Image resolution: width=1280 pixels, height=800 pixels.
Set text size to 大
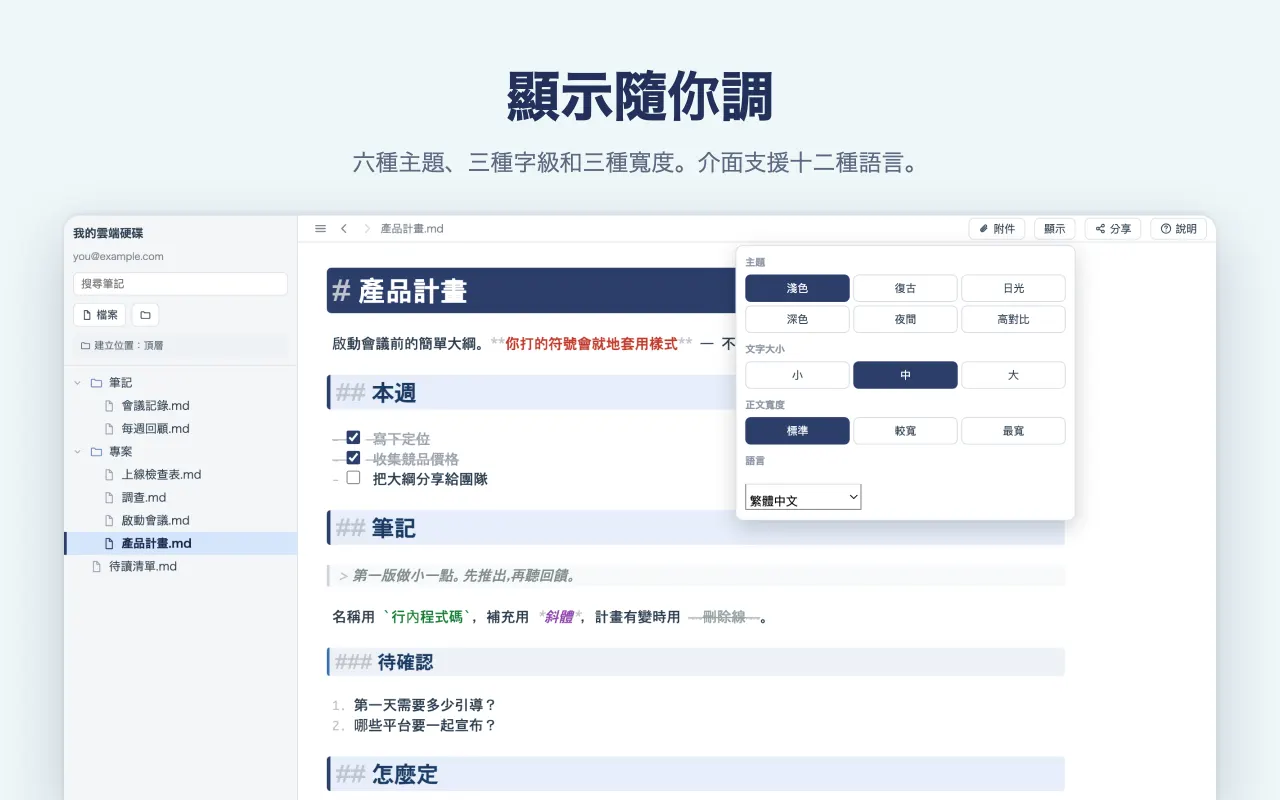pyautogui.click(x=1013, y=375)
